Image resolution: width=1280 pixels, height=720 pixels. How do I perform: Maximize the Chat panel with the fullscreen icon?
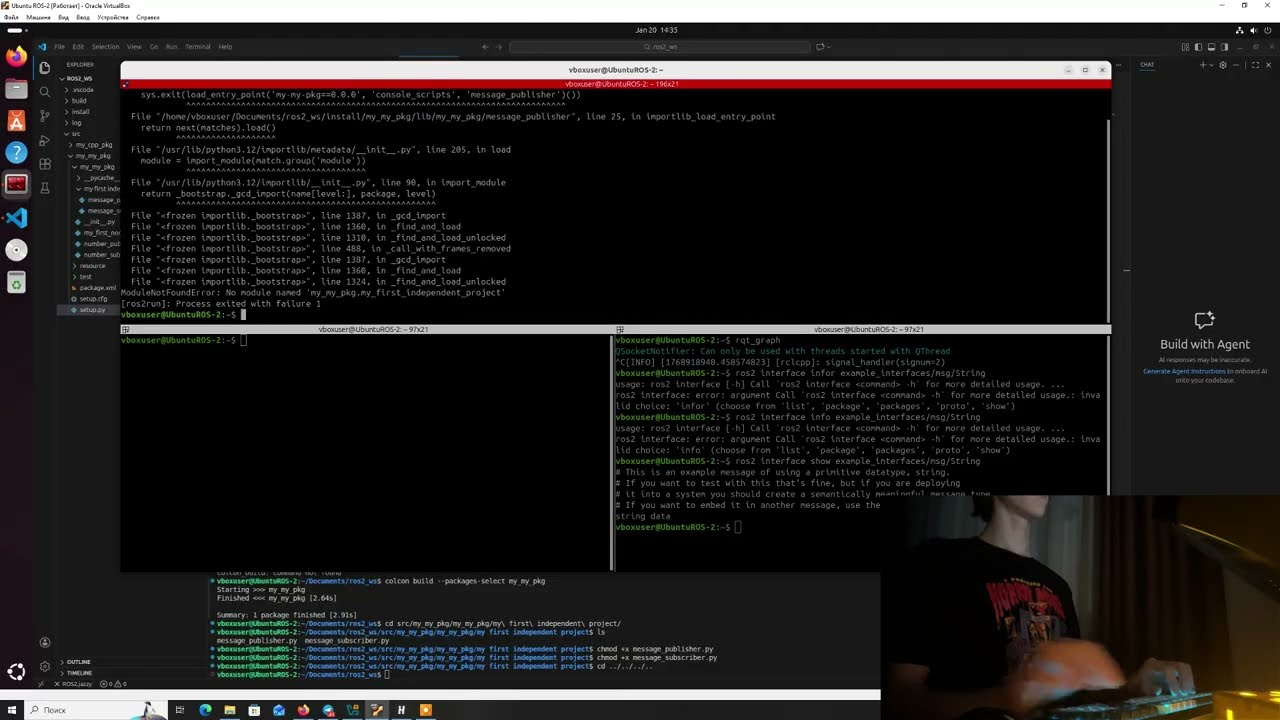click(x=1256, y=65)
